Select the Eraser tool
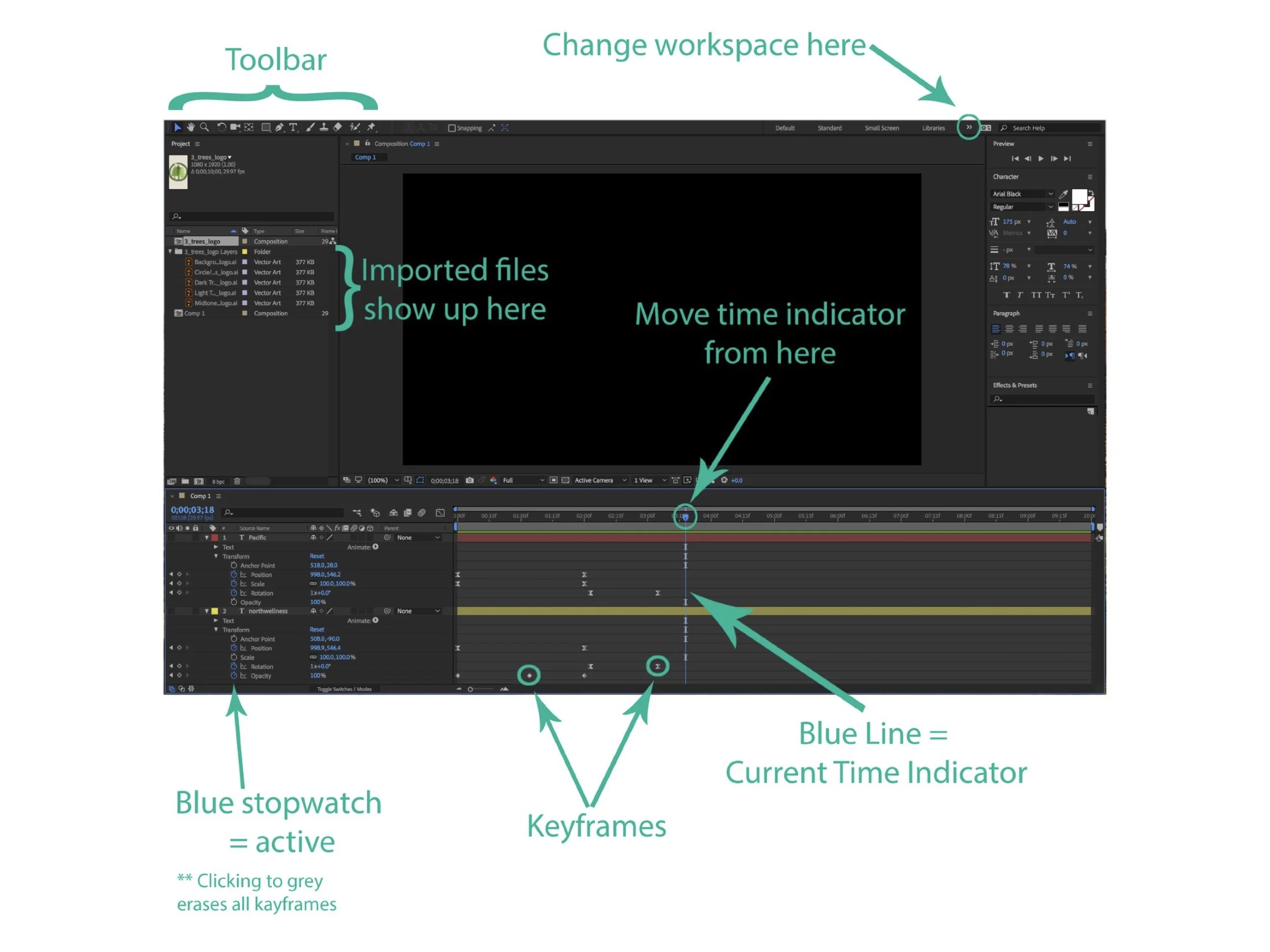This screenshot has height=952, width=1270. pyautogui.click(x=338, y=127)
